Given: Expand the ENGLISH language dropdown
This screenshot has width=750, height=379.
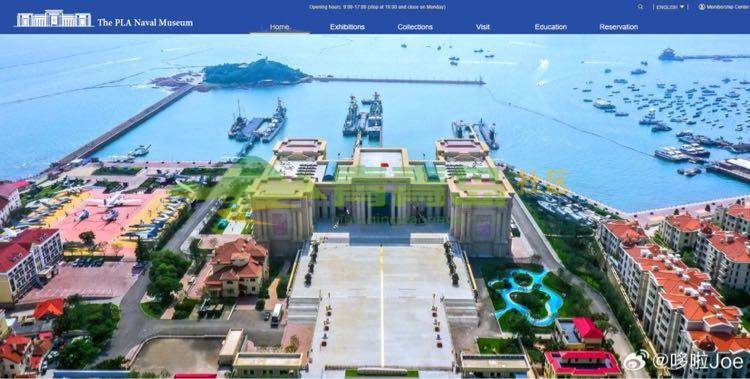Looking at the screenshot, I should point(670,7).
